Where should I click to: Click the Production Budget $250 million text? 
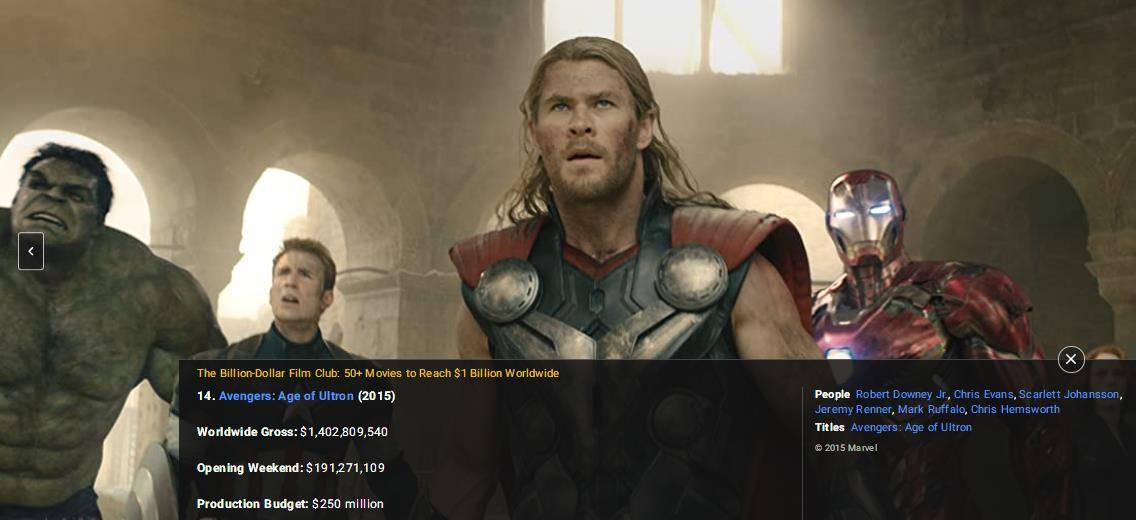pos(348,504)
